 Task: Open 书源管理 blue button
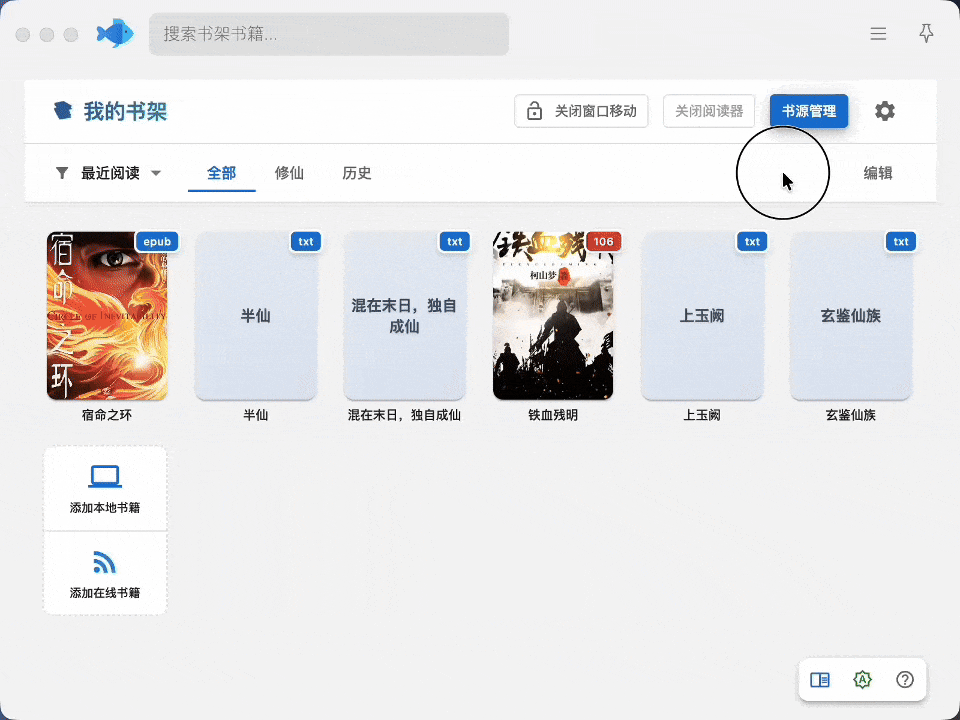point(809,111)
